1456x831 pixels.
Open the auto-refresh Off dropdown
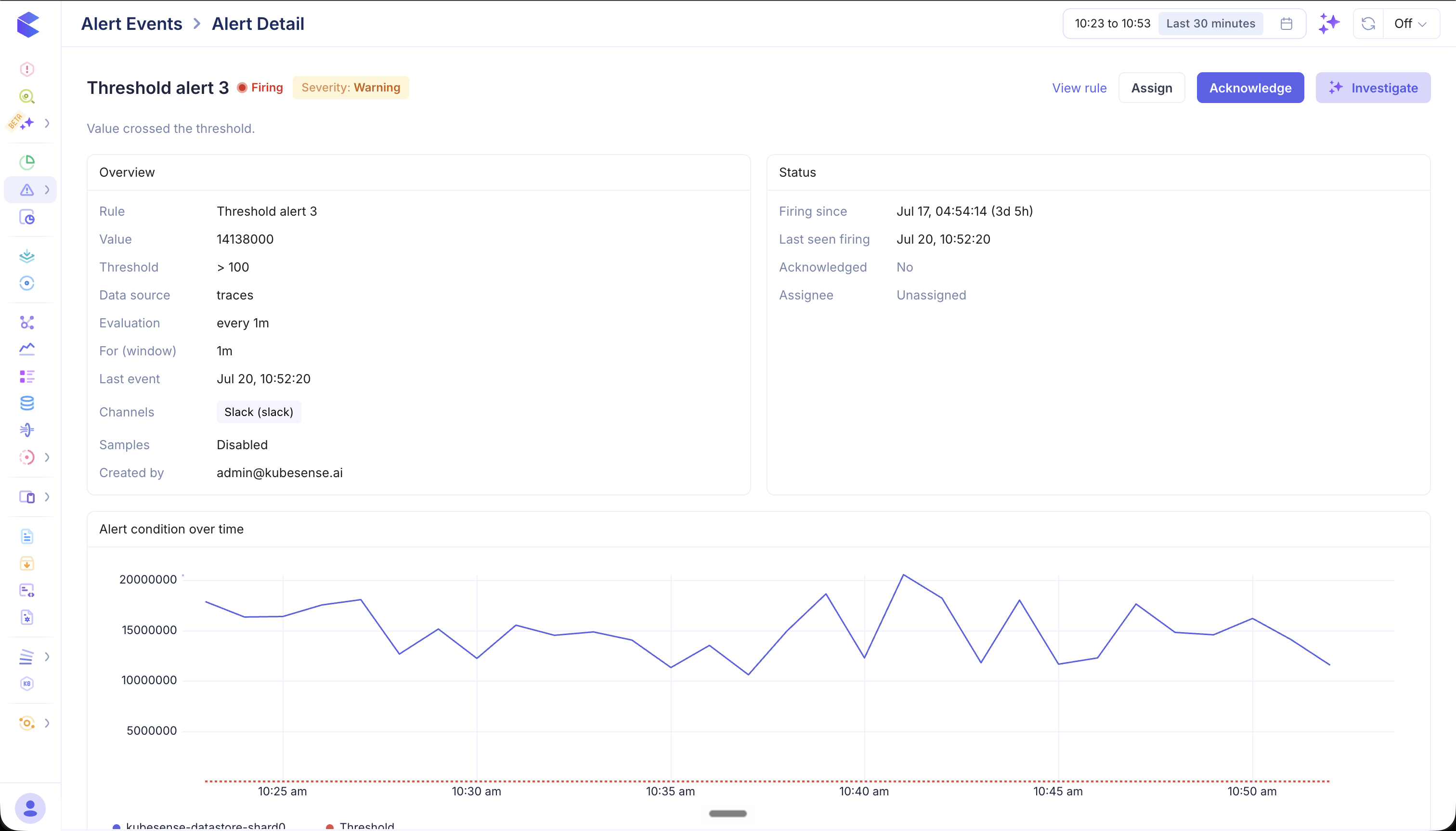click(1411, 24)
